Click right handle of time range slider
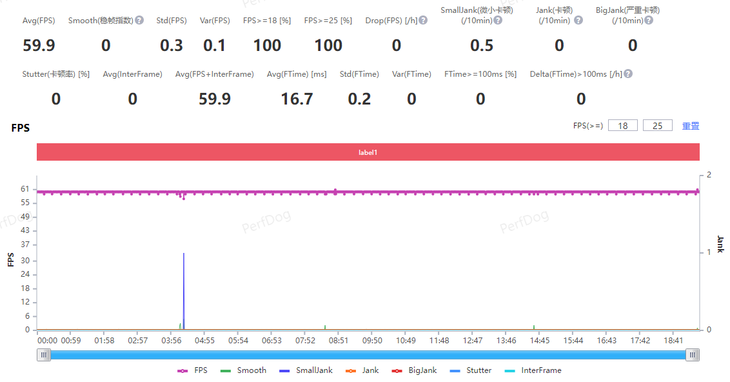730x382 pixels. pos(692,355)
